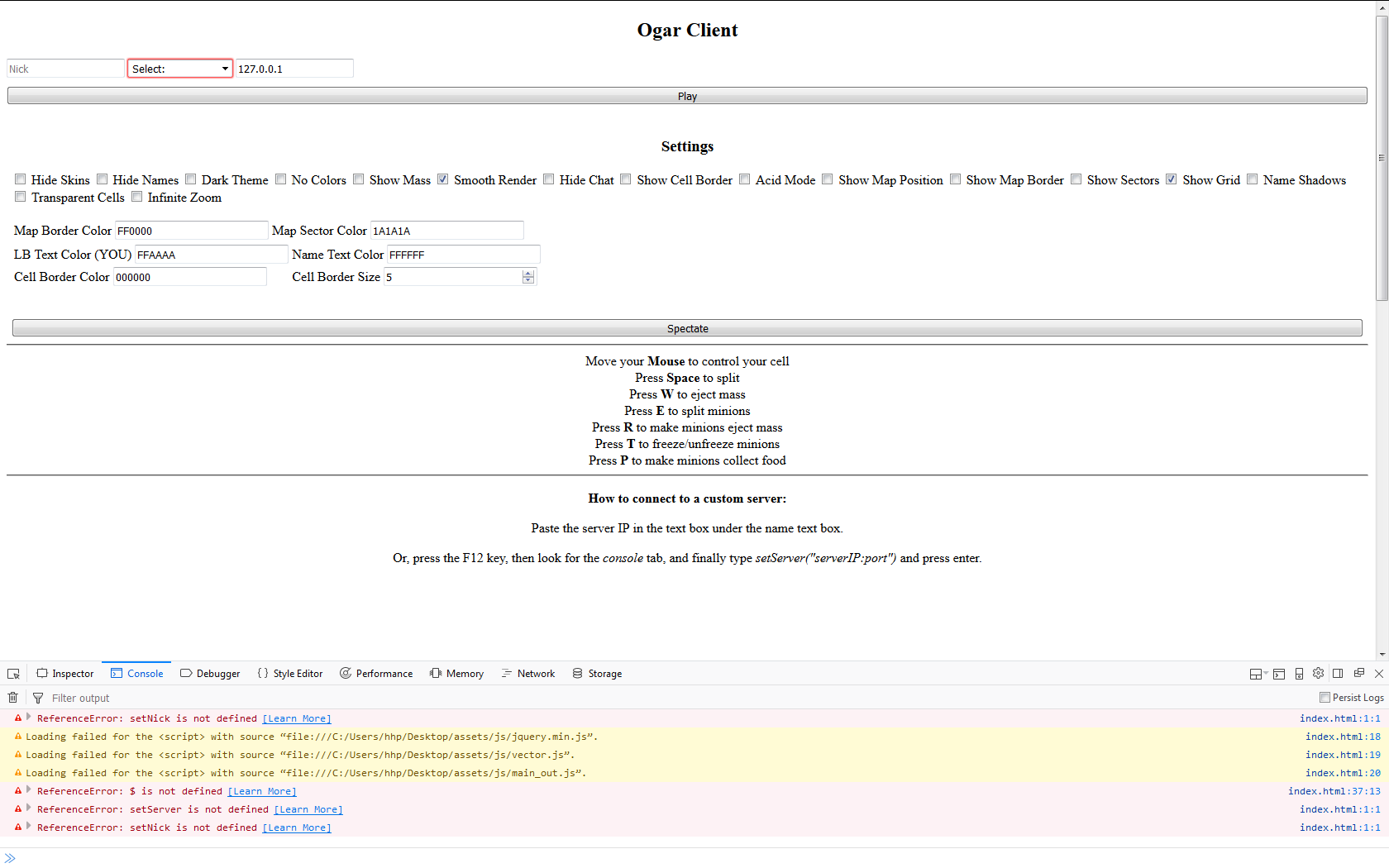The height and width of the screenshot is (868, 1389).
Task: Open DevTools settings gear
Action: pos(1318,673)
